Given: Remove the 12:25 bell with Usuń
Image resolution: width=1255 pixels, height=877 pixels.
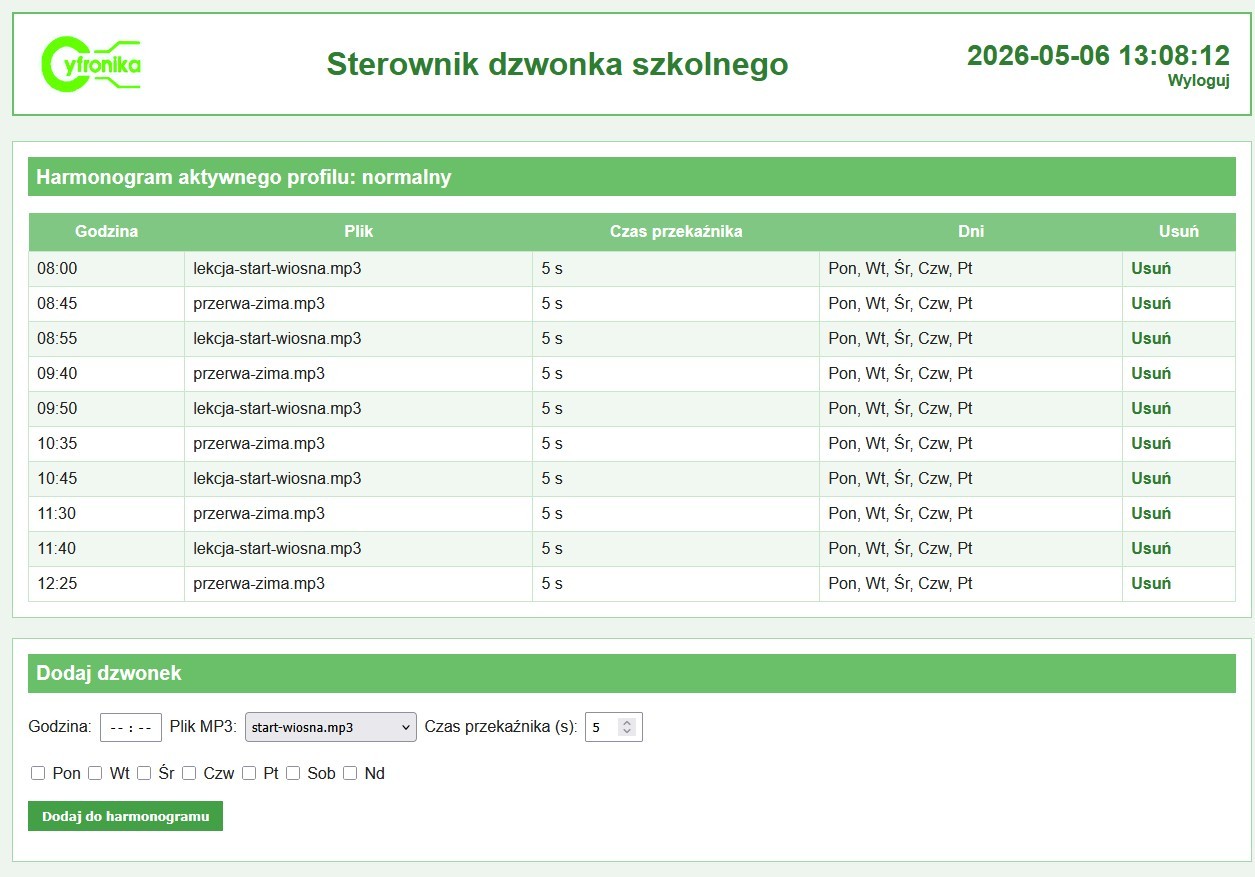Looking at the screenshot, I should 1151,583.
